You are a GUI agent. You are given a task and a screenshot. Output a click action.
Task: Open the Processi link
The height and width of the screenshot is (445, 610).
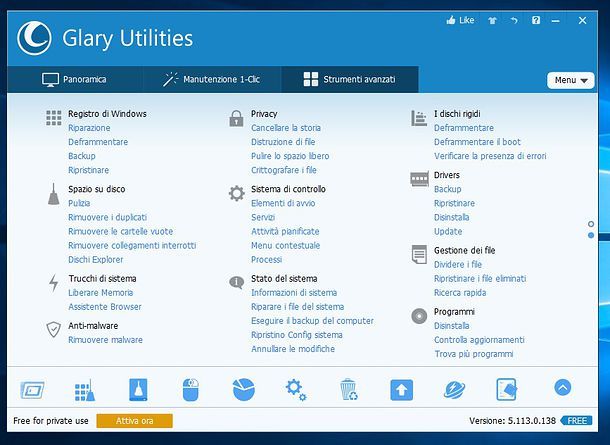[266, 260]
